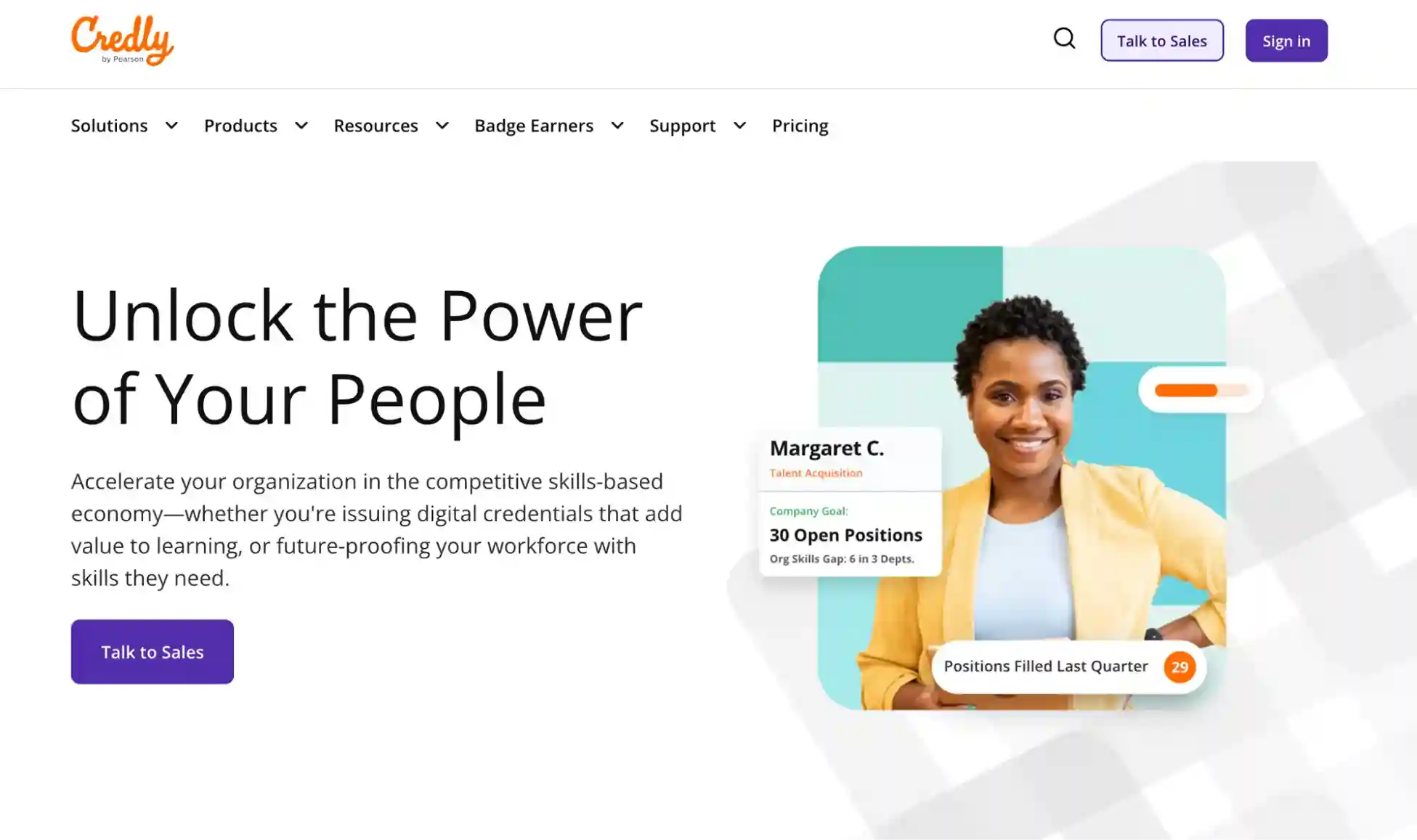The image size is (1417, 840).
Task: Open the Pricing menu item
Action: point(800,126)
